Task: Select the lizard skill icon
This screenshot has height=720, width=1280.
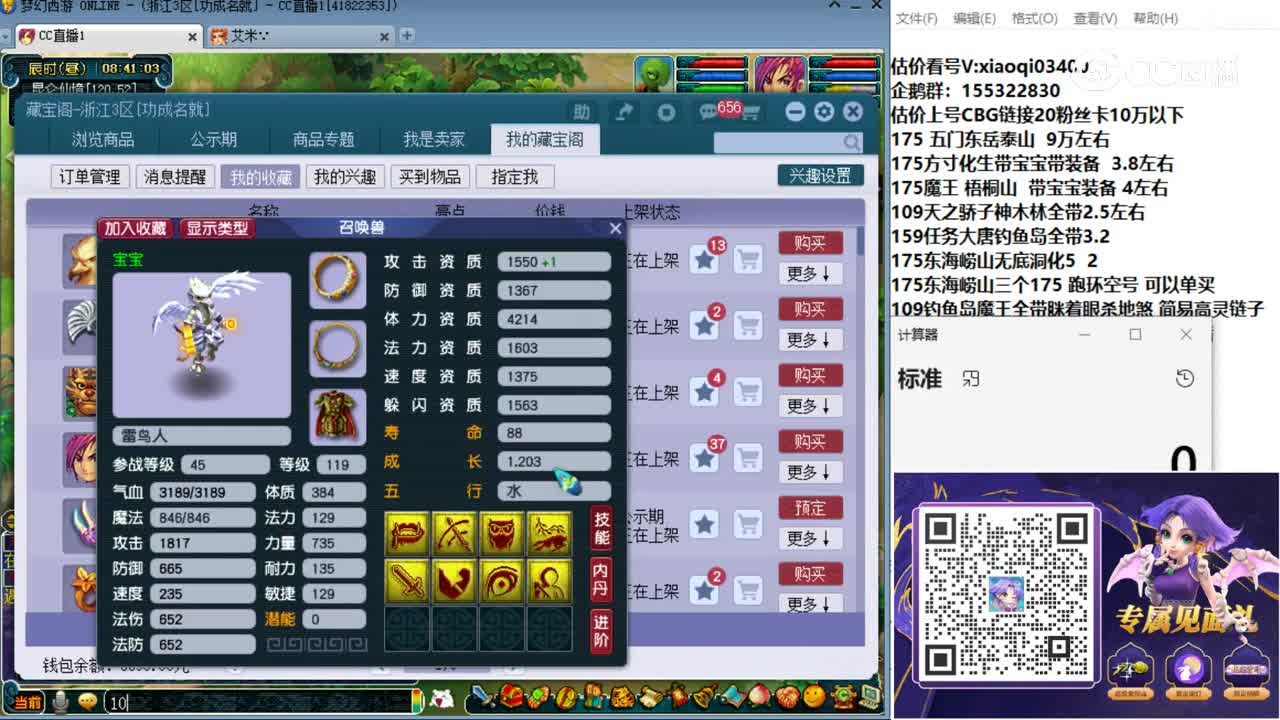Action: click(x=549, y=534)
